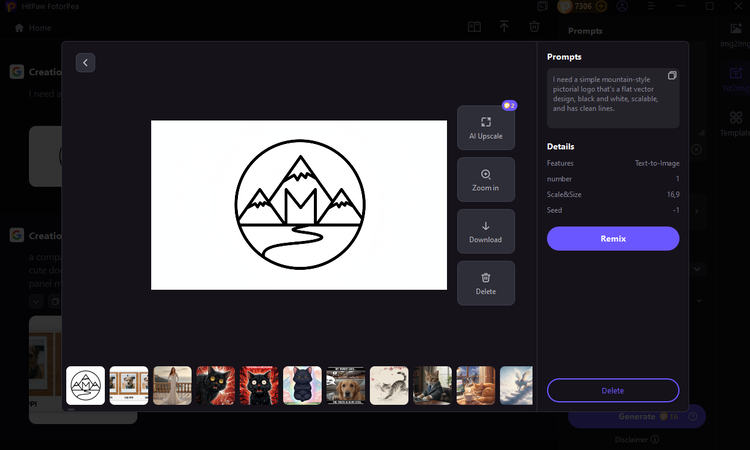Select the white winged creature thumbnail
This screenshot has height=450, width=750.
tap(516, 385)
